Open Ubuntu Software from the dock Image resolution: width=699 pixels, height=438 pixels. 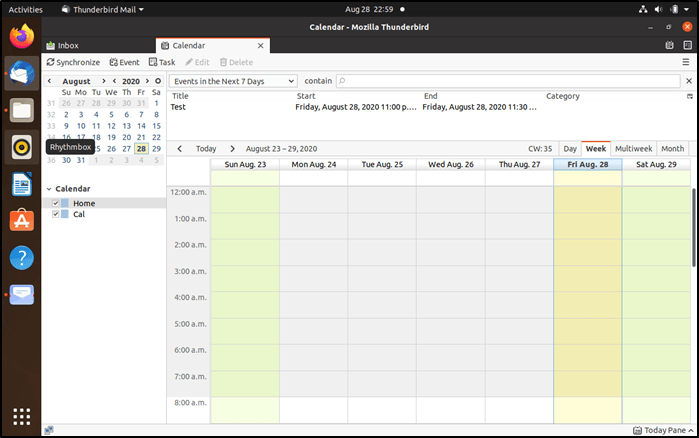coord(21,221)
